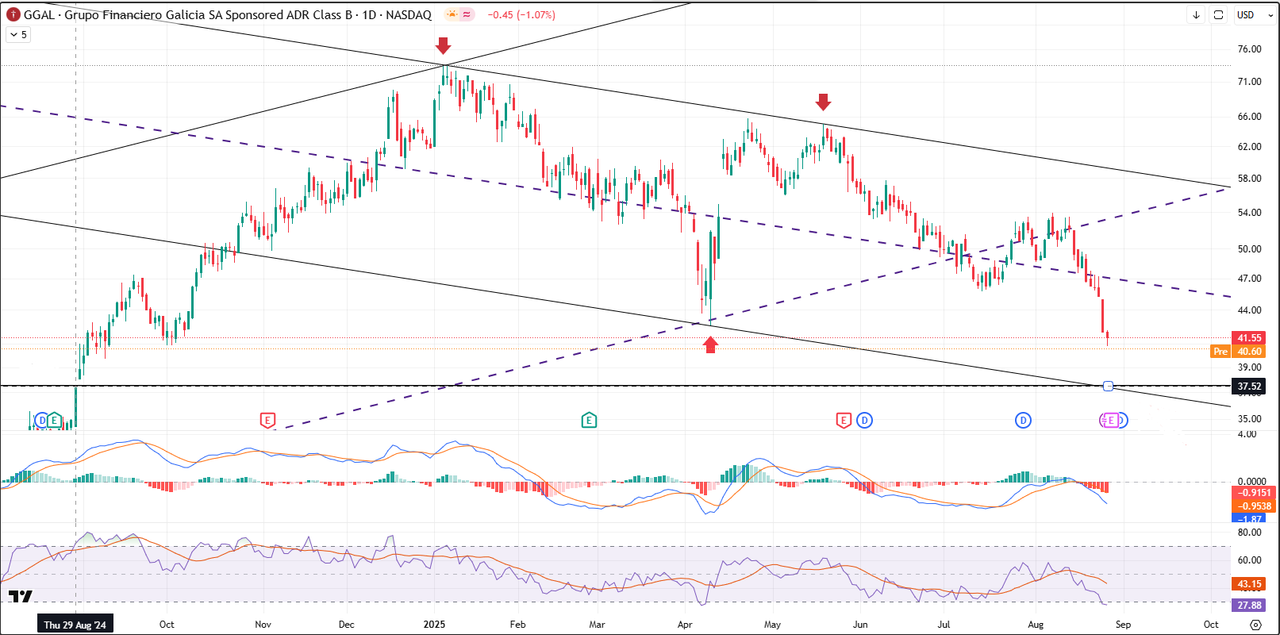Image resolution: width=1280 pixels, height=635 pixels.
Task: Click the 66.00 price axis label
Action: 1249,116
